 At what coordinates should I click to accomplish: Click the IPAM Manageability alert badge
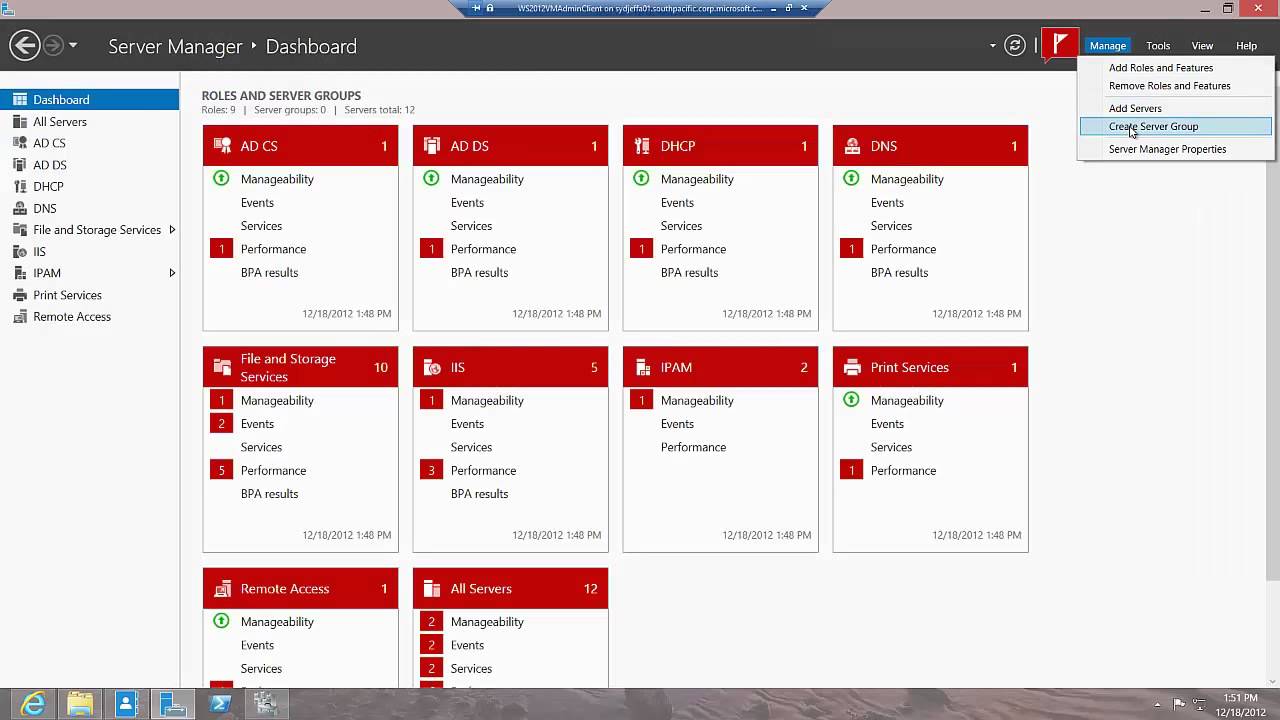pos(641,400)
